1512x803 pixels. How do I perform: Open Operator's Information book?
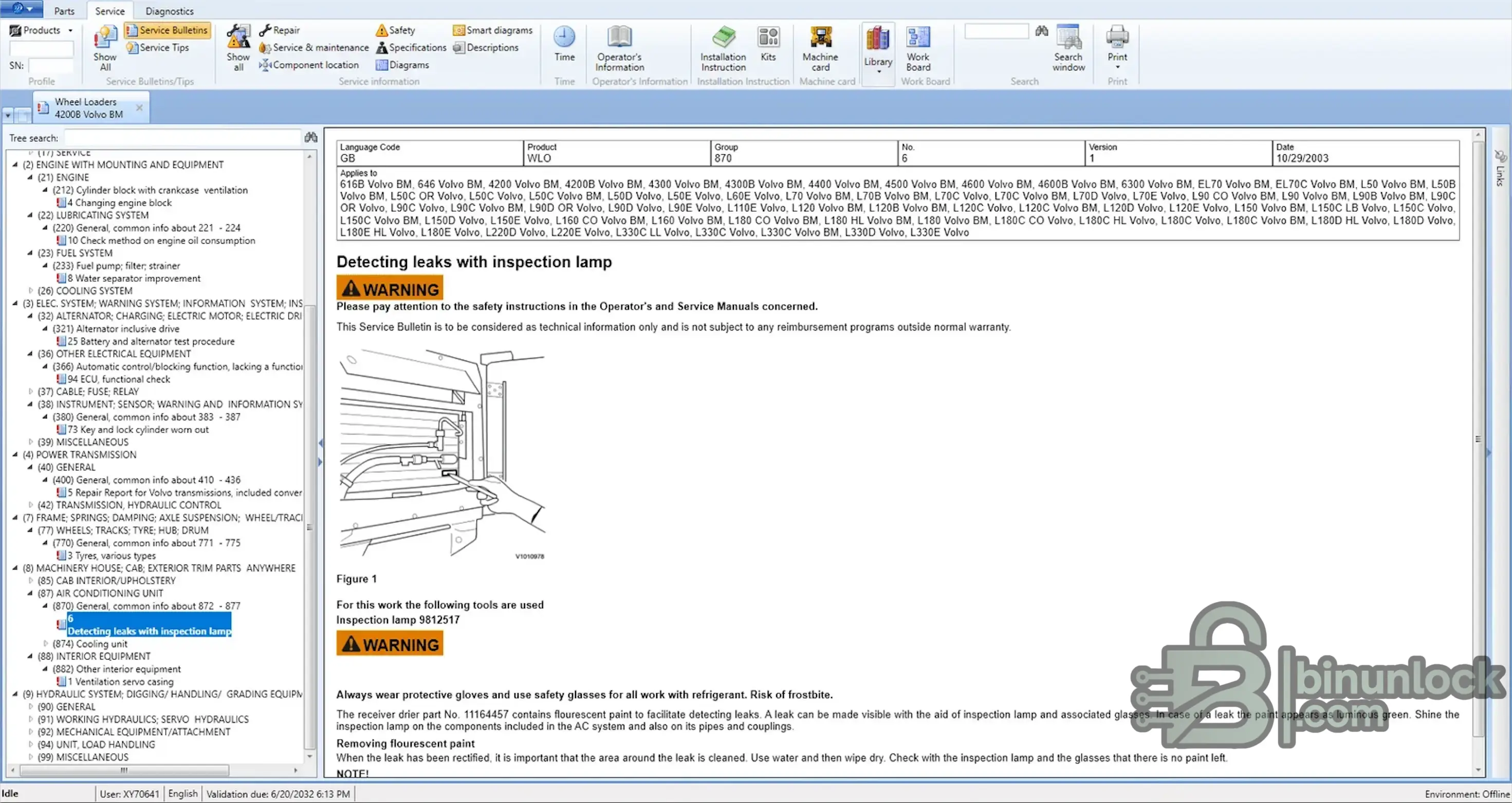point(619,48)
